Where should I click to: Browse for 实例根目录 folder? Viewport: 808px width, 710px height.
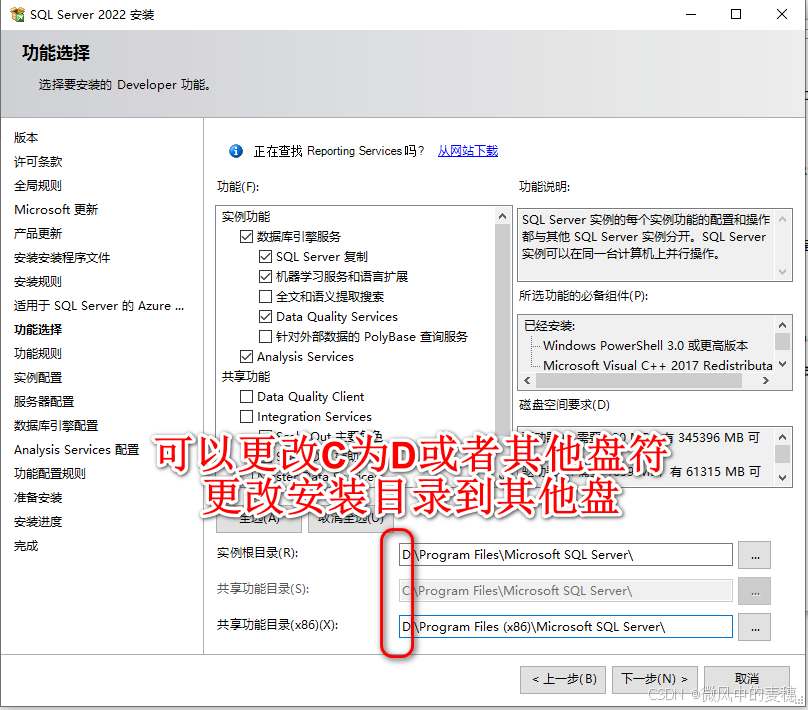click(x=754, y=555)
